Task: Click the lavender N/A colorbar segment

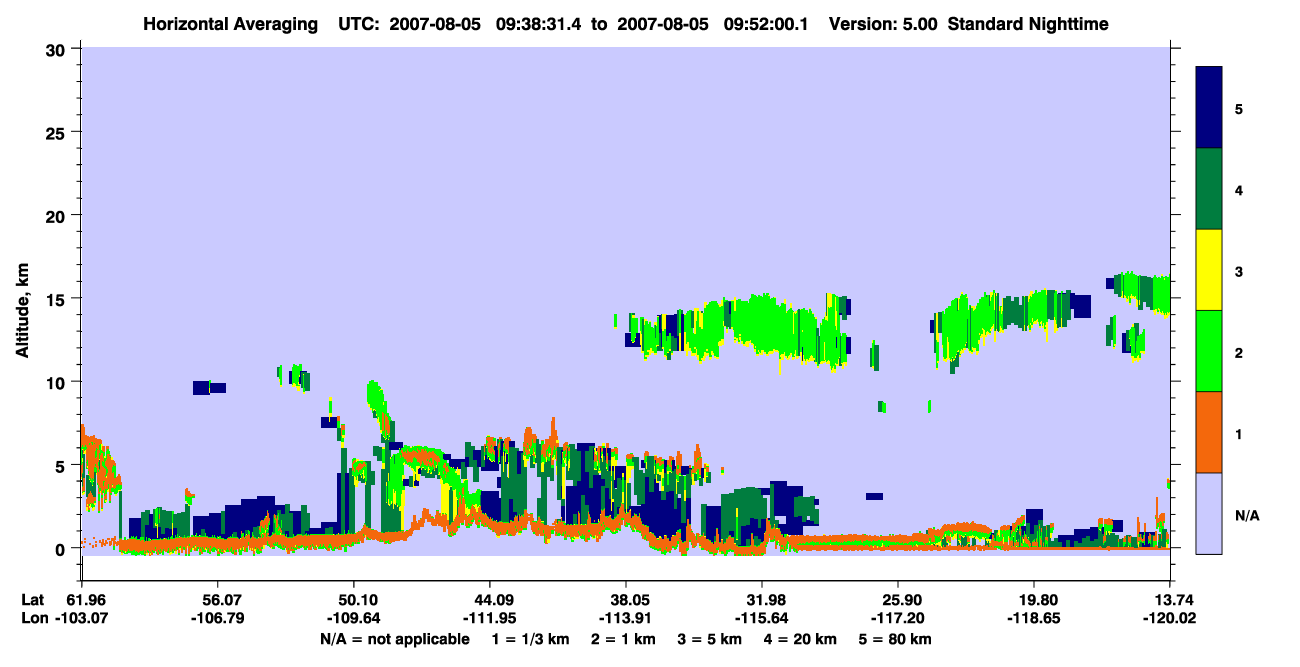Action: [x=1209, y=513]
